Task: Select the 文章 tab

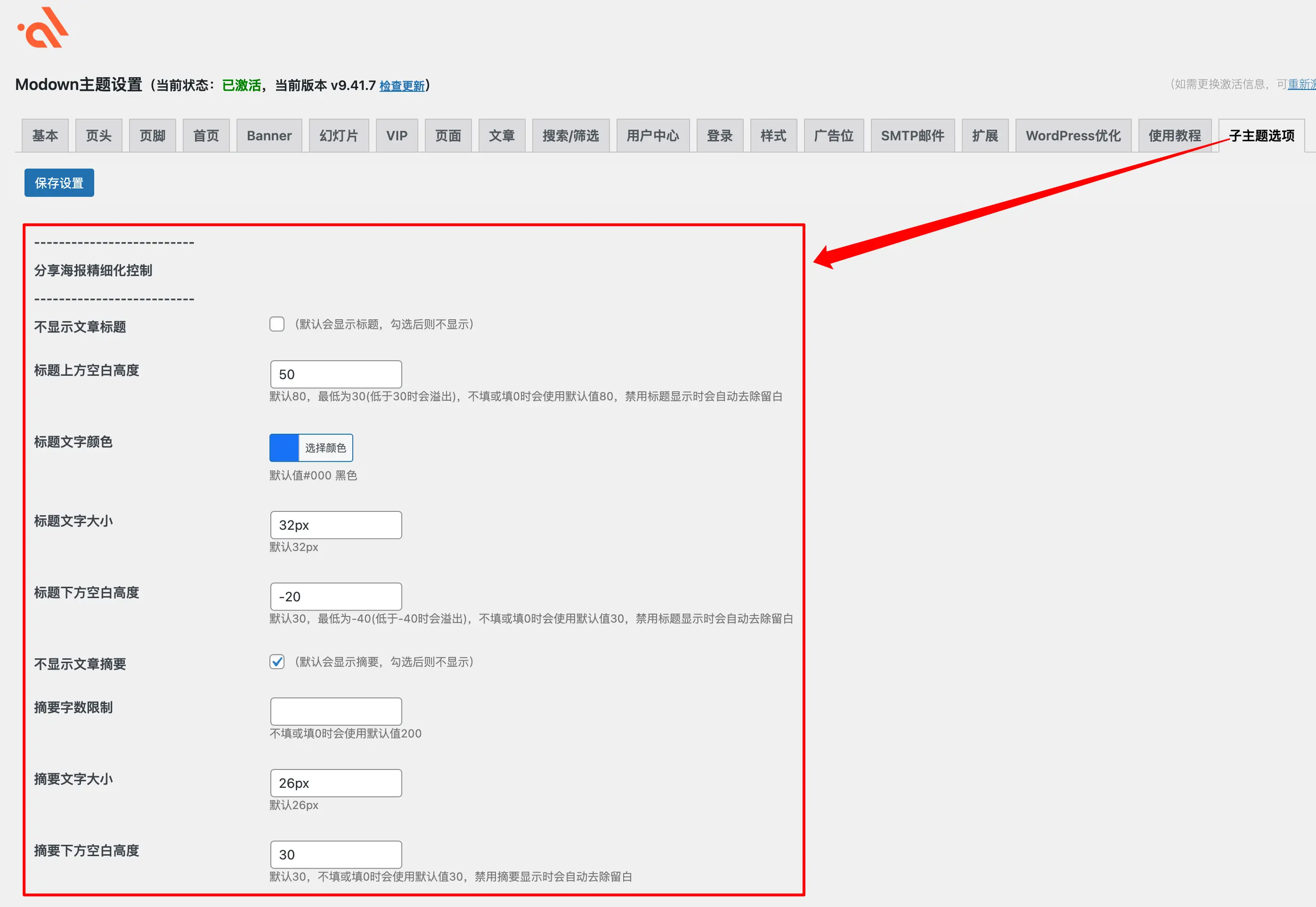Action: (502, 136)
